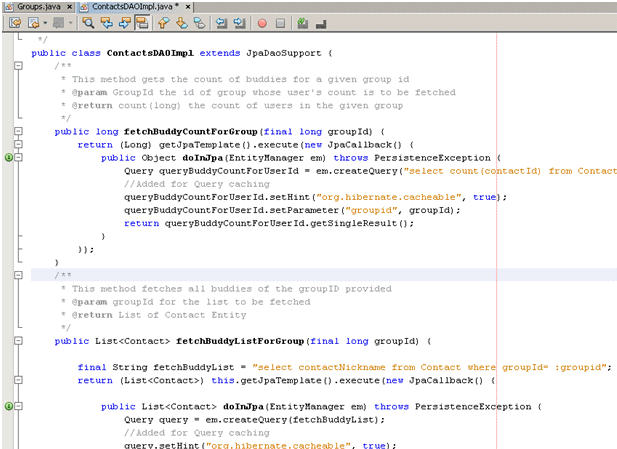
Task: Collapse the second doInJpa List<Contact> fold
Action: click(x=18, y=406)
